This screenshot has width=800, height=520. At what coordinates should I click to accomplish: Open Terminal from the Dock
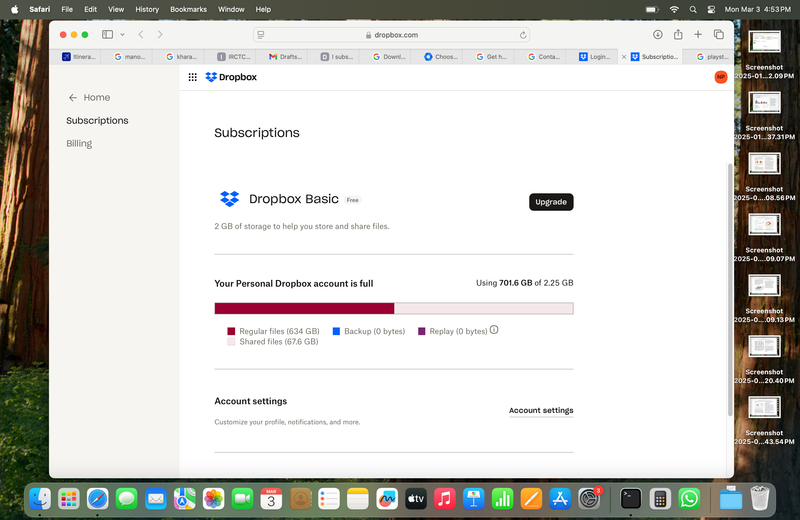click(631, 499)
